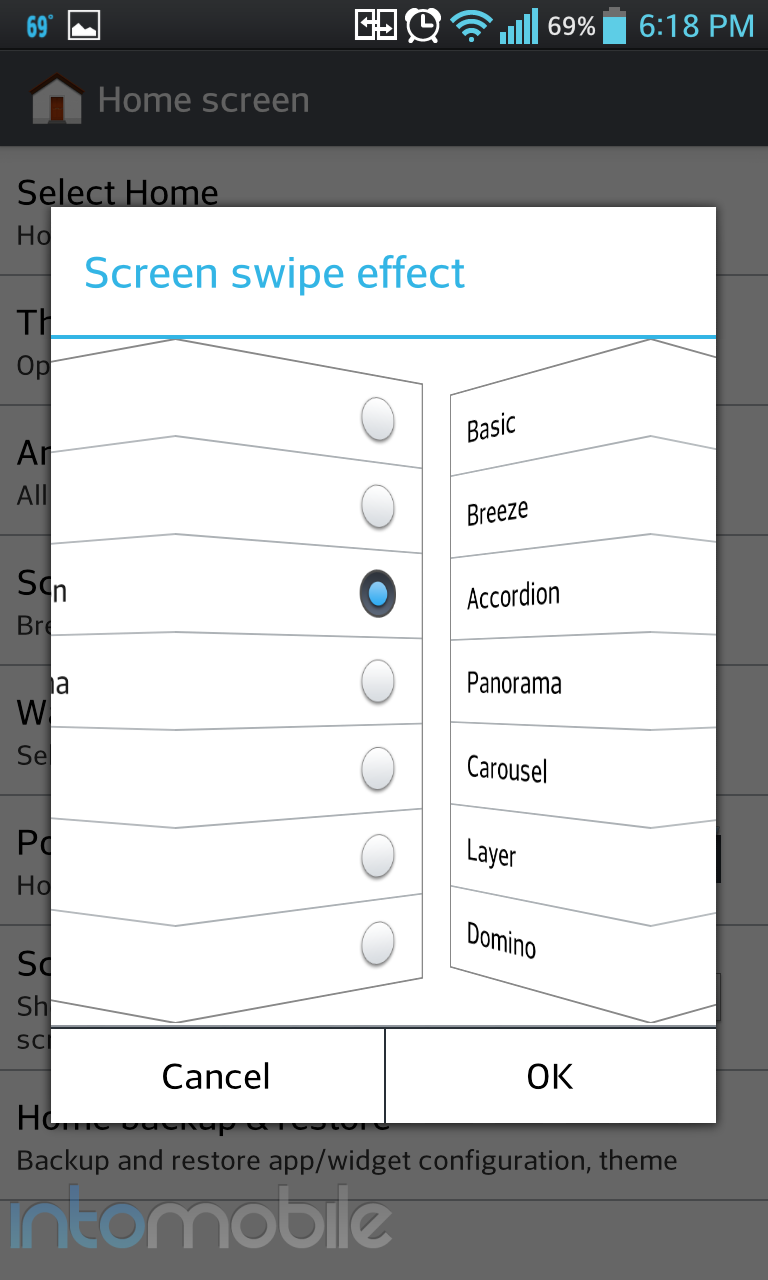The width and height of the screenshot is (768, 1280).
Task: Tap the data sync arrows icon
Action: click(376, 26)
